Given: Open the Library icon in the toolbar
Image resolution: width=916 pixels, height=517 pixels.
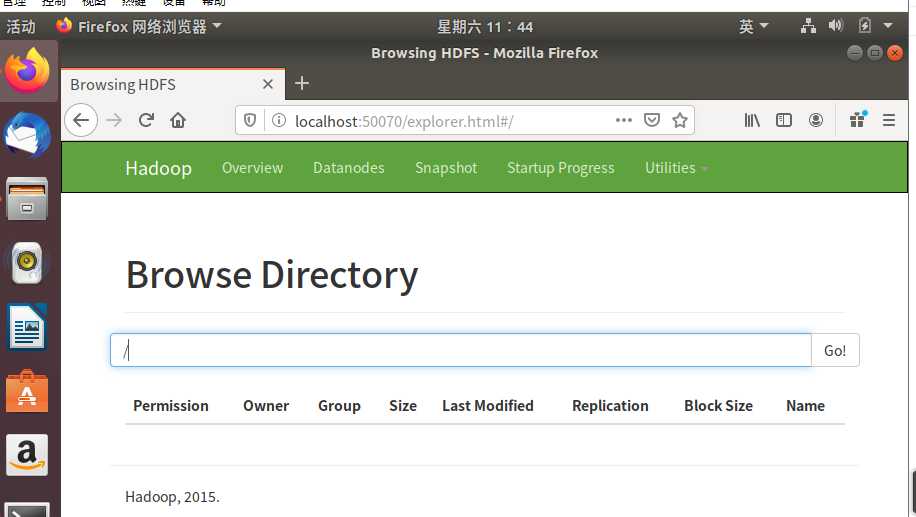Looking at the screenshot, I should click(752, 120).
